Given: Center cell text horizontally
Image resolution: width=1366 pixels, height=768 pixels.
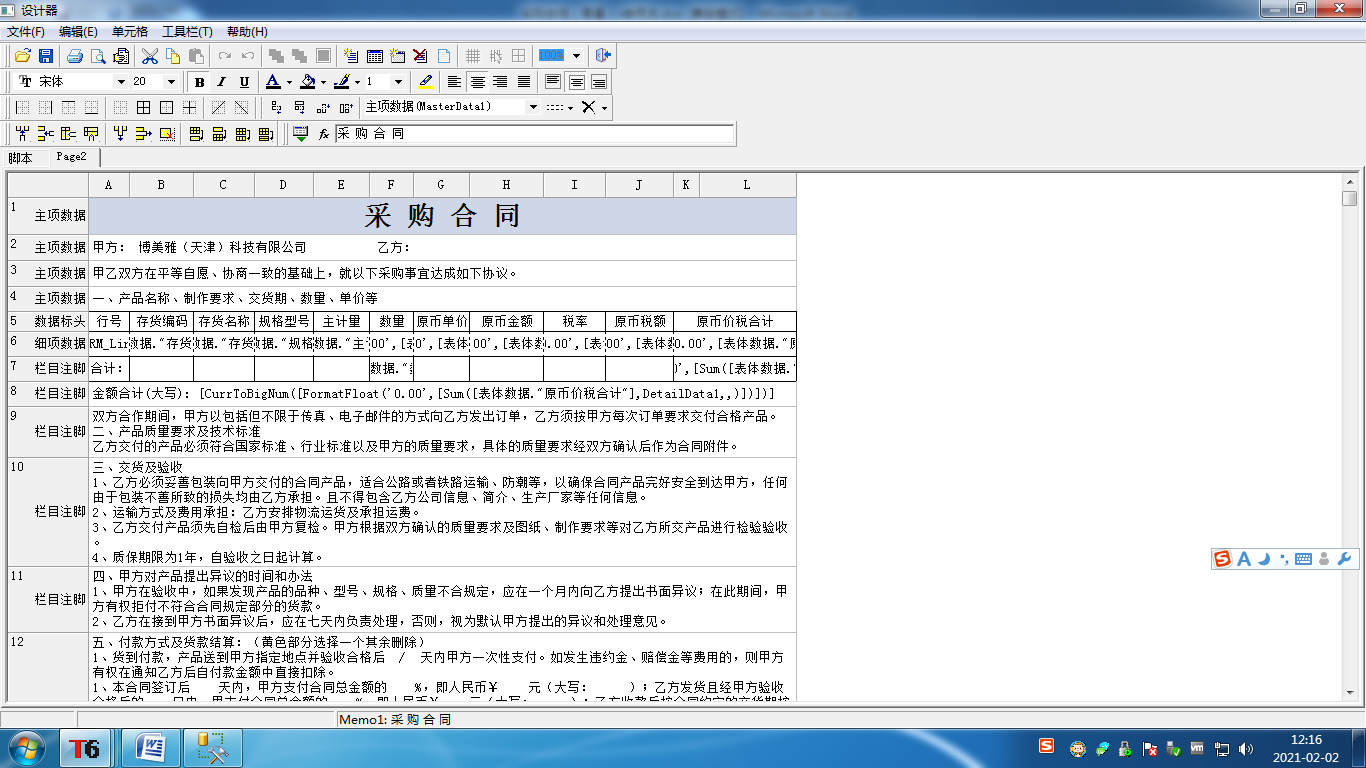Looking at the screenshot, I should [x=477, y=82].
